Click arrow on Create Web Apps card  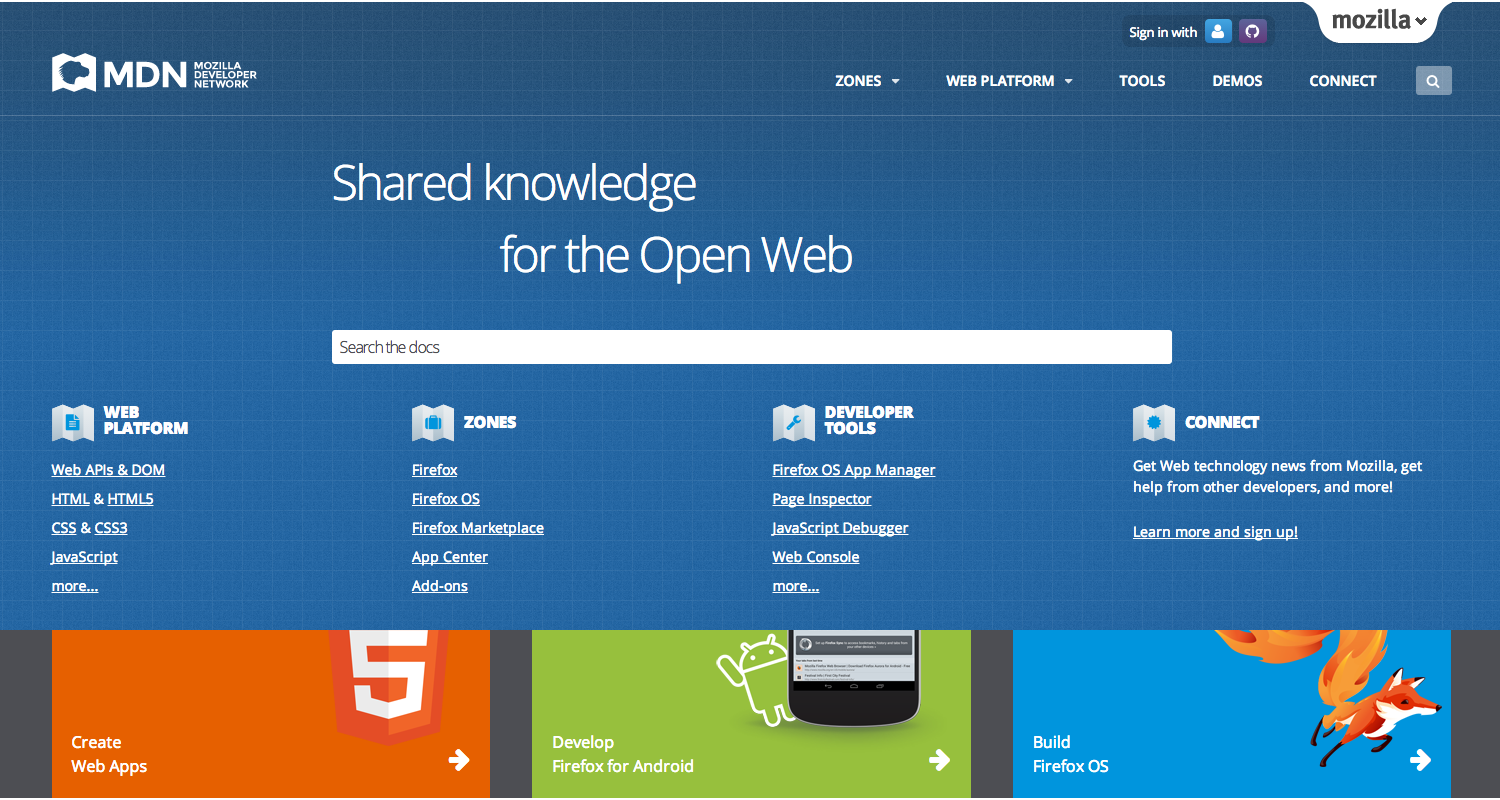point(459,760)
